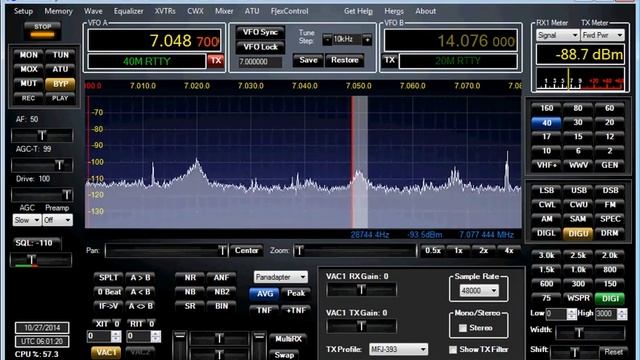Enable the Stereo checkbox
The width and height of the screenshot is (640, 360).
pyautogui.click(x=462, y=328)
